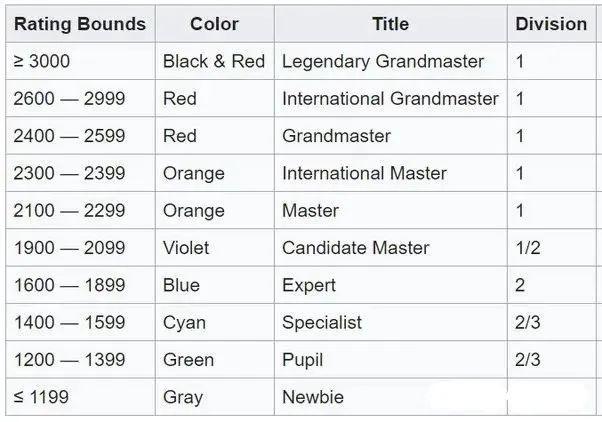This screenshot has width=602, height=422.
Task: Click the International Grandmaster title cell
Action: [x=390, y=99]
